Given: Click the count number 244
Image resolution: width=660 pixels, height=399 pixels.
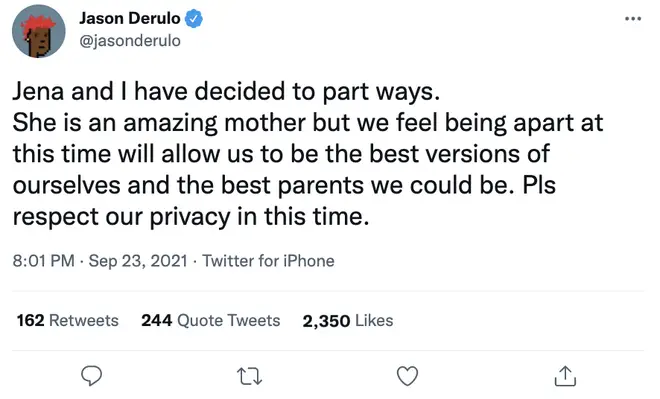Looking at the screenshot, I should tap(156, 320).
